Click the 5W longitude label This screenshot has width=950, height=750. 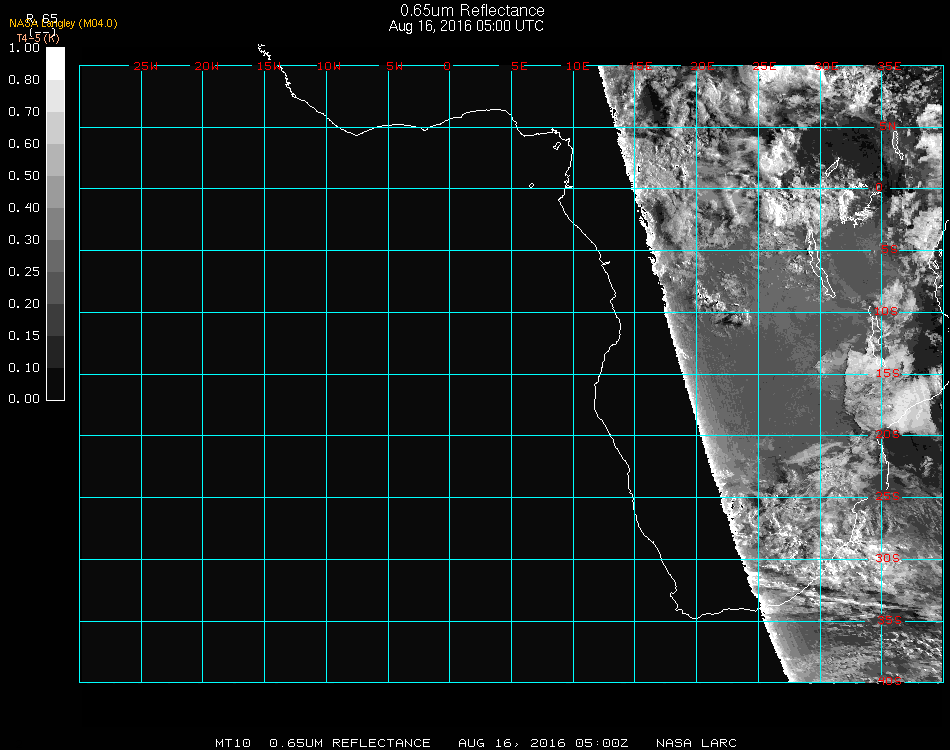click(394, 66)
